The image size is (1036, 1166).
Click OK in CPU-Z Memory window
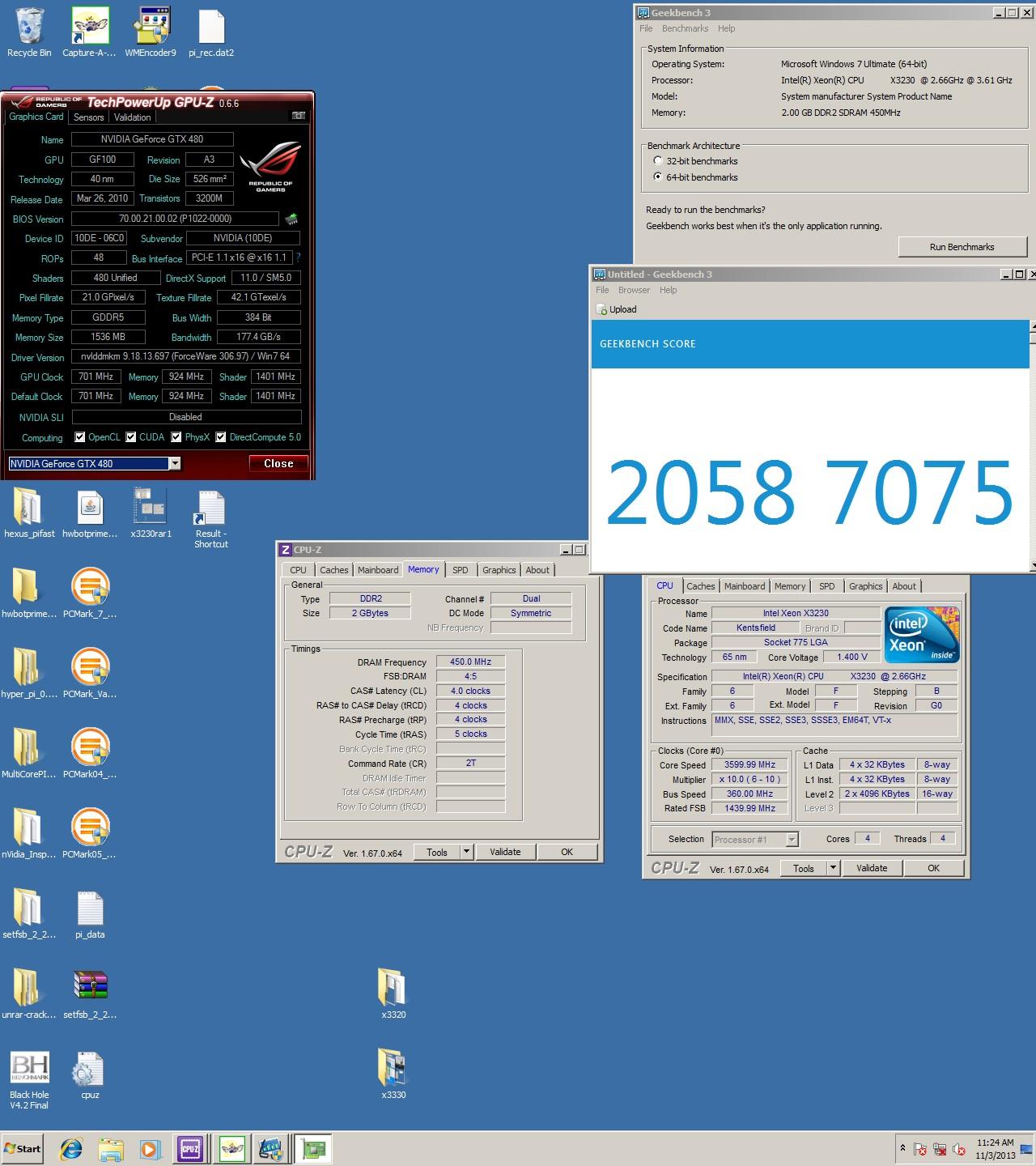click(567, 852)
